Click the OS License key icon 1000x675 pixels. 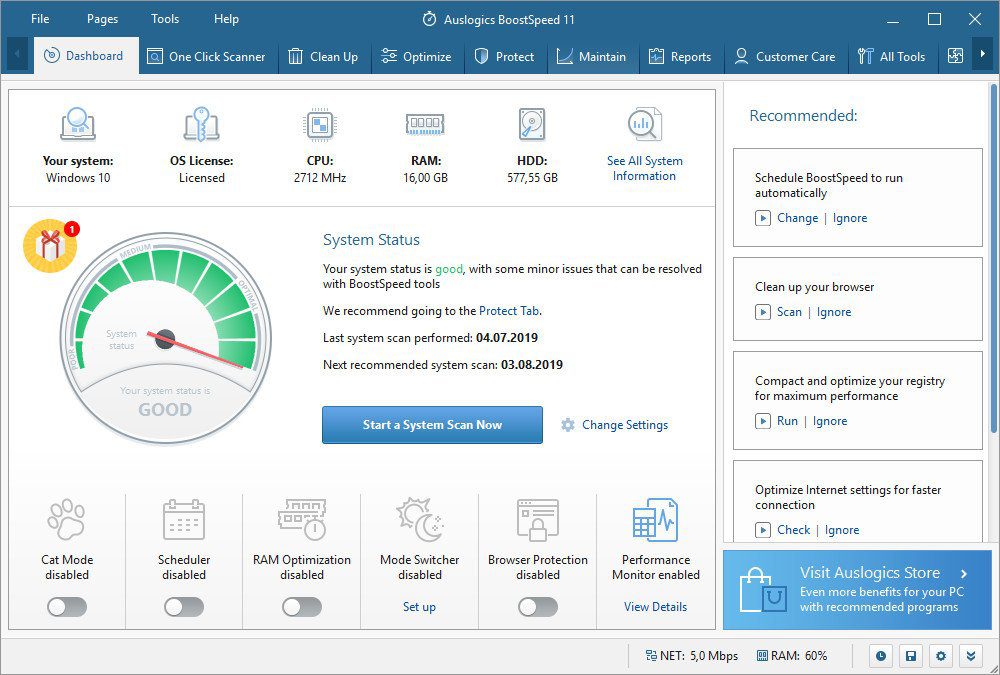202,123
